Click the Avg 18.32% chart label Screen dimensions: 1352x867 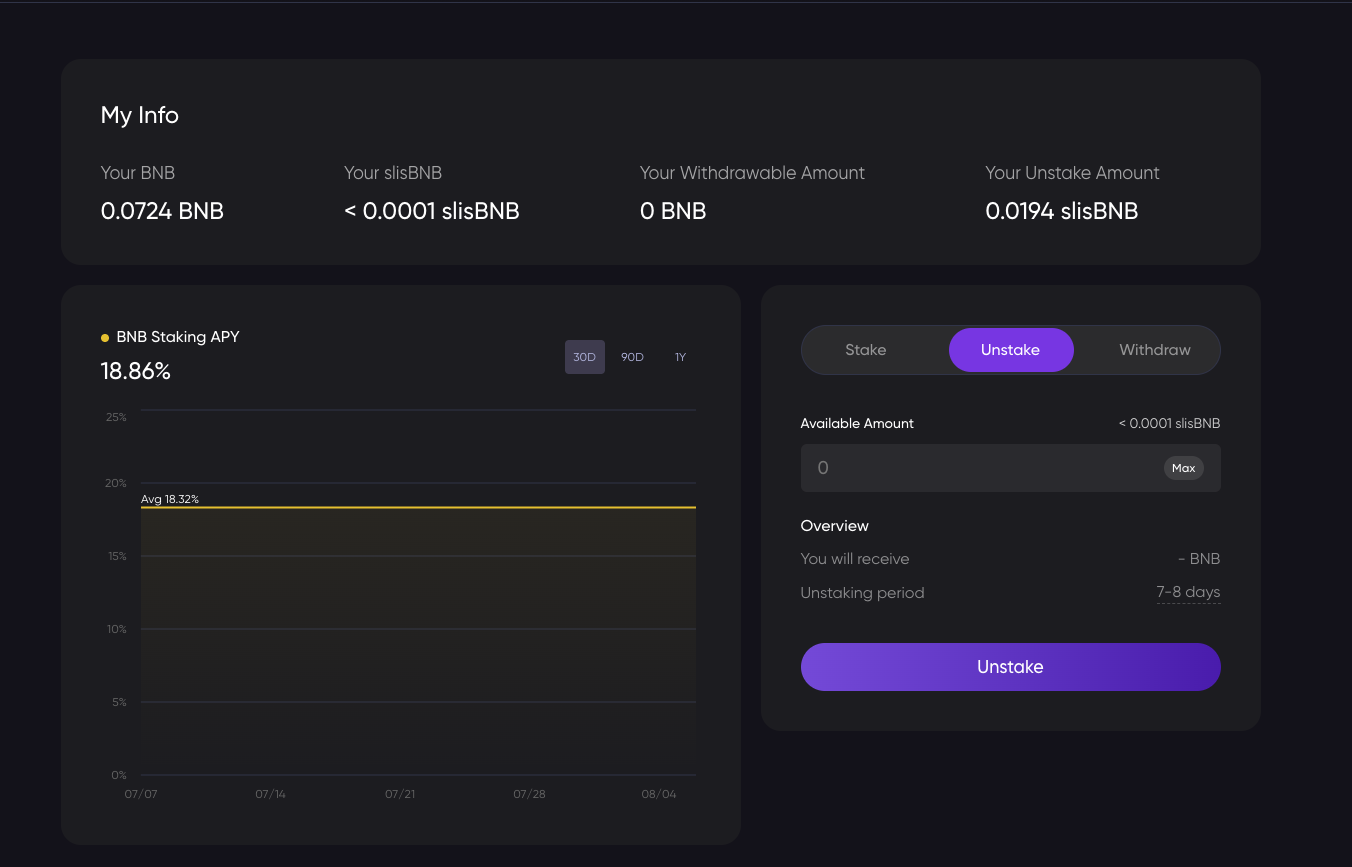170,499
